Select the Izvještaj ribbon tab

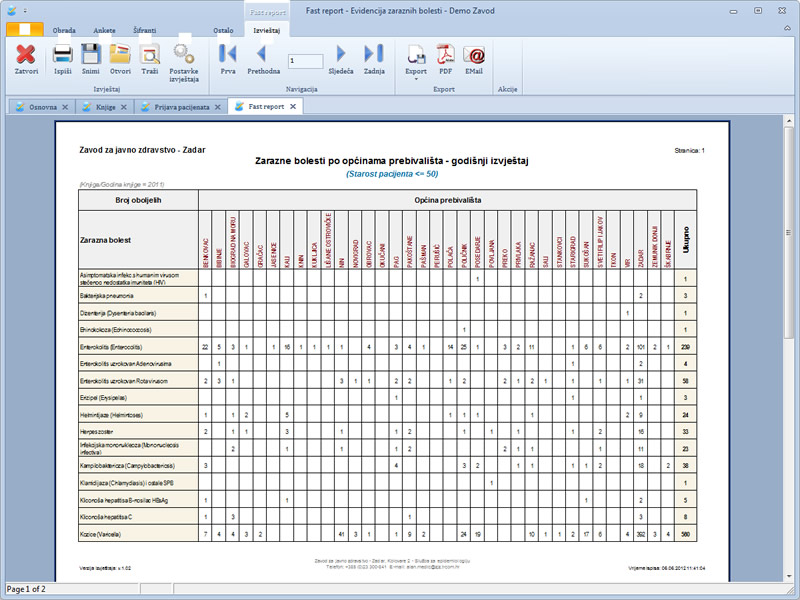click(x=266, y=31)
